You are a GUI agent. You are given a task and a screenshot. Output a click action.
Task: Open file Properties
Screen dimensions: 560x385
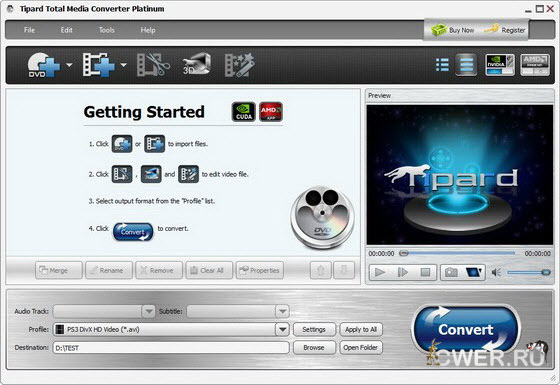pyautogui.click(x=260, y=270)
